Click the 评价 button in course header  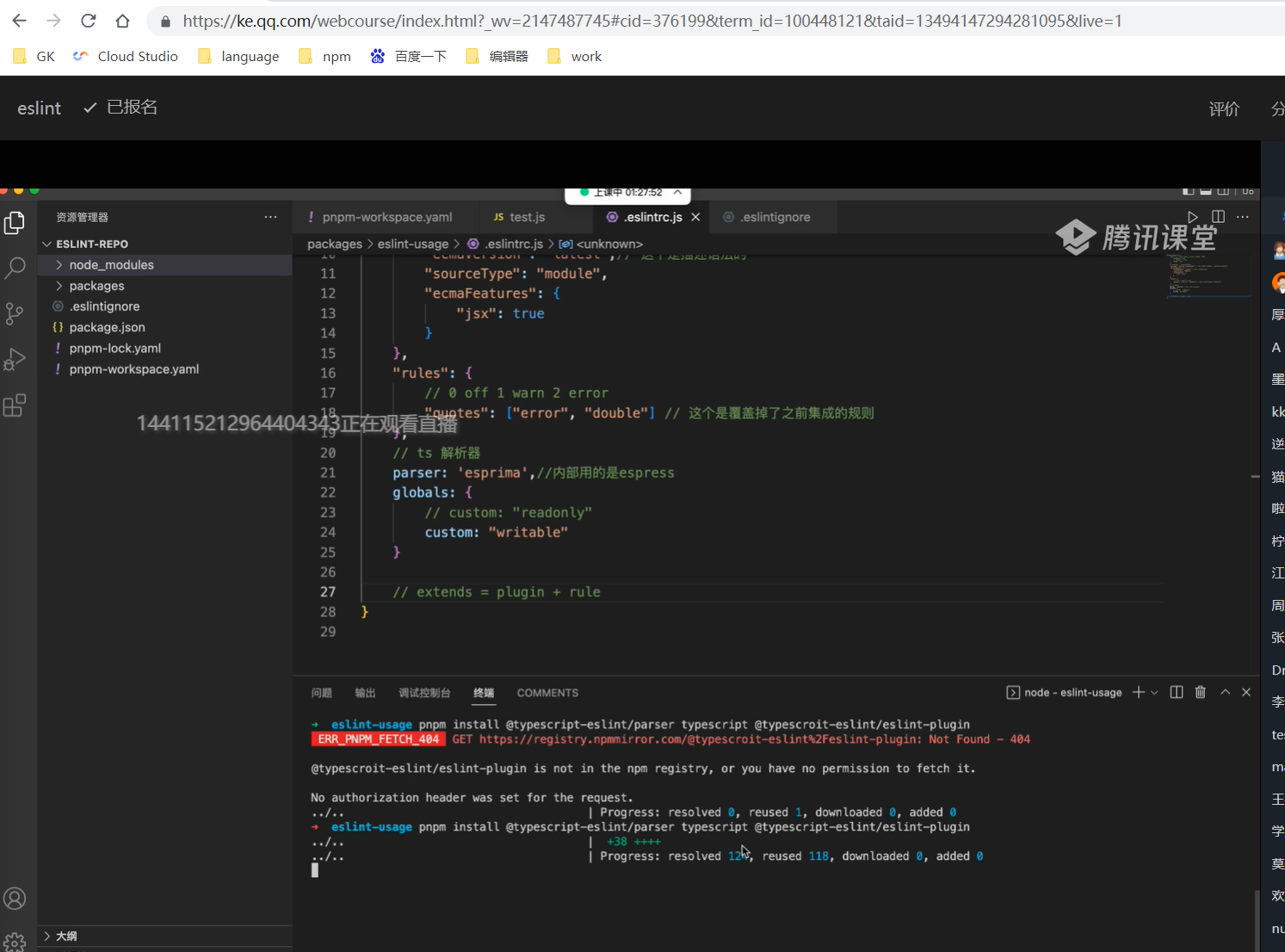click(x=1224, y=108)
